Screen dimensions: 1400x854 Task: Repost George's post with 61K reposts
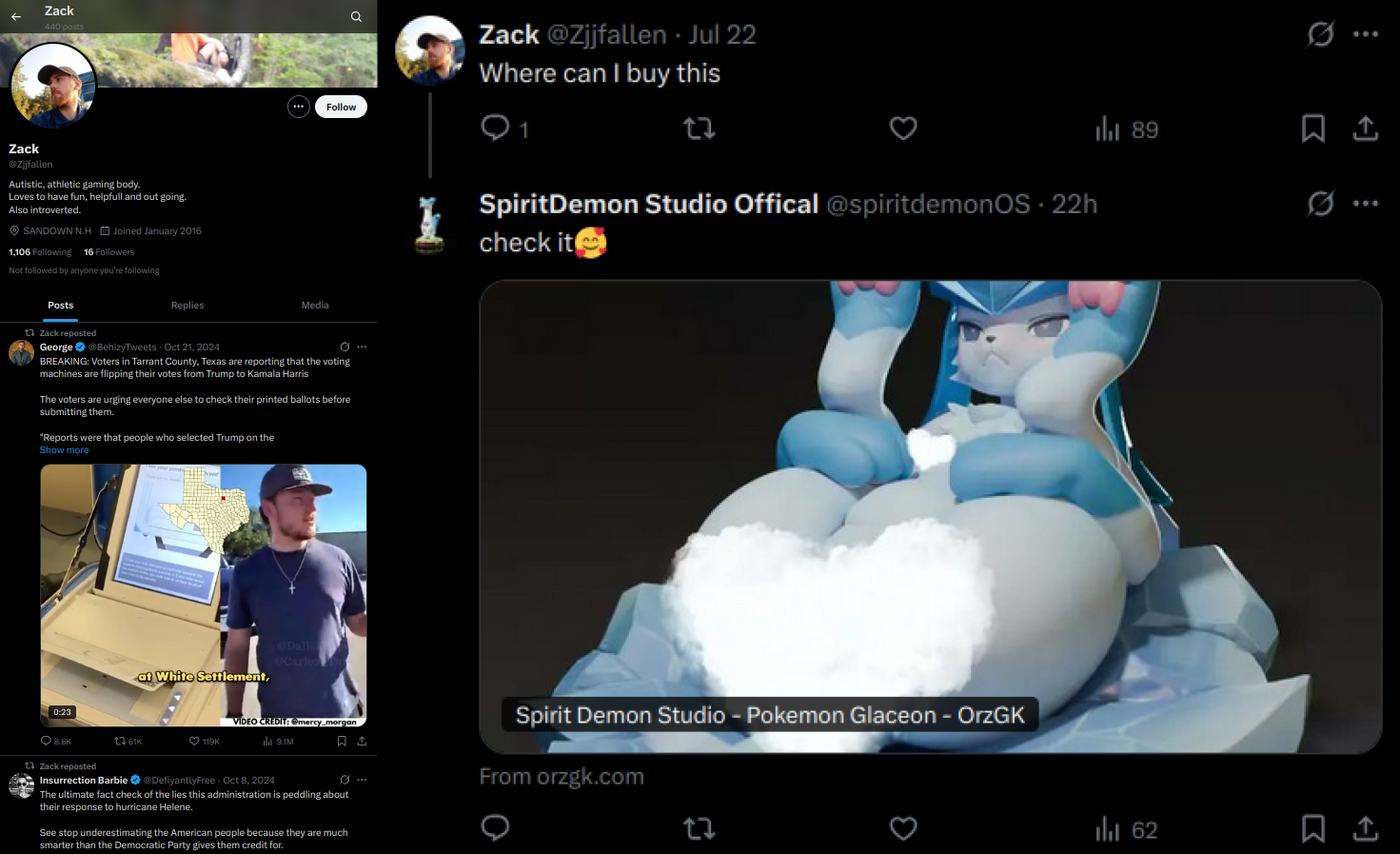pyautogui.click(x=128, y=741)
